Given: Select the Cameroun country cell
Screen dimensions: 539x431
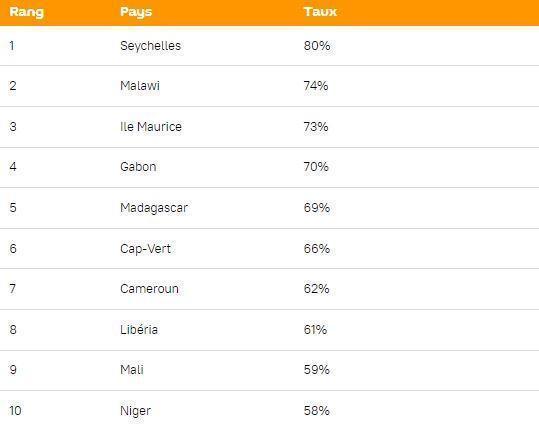Looking at the screenshot, I should tap(150, 289).
